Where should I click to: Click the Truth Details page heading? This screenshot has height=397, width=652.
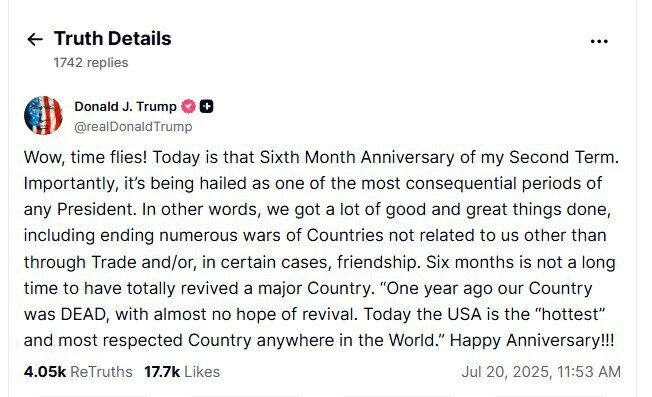point(113,39)
